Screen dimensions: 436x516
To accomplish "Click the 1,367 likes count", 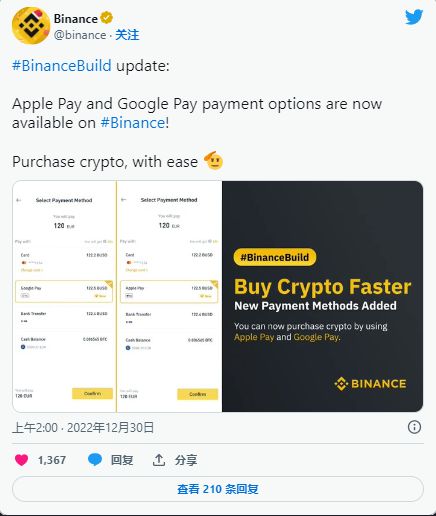I will 52,460.
